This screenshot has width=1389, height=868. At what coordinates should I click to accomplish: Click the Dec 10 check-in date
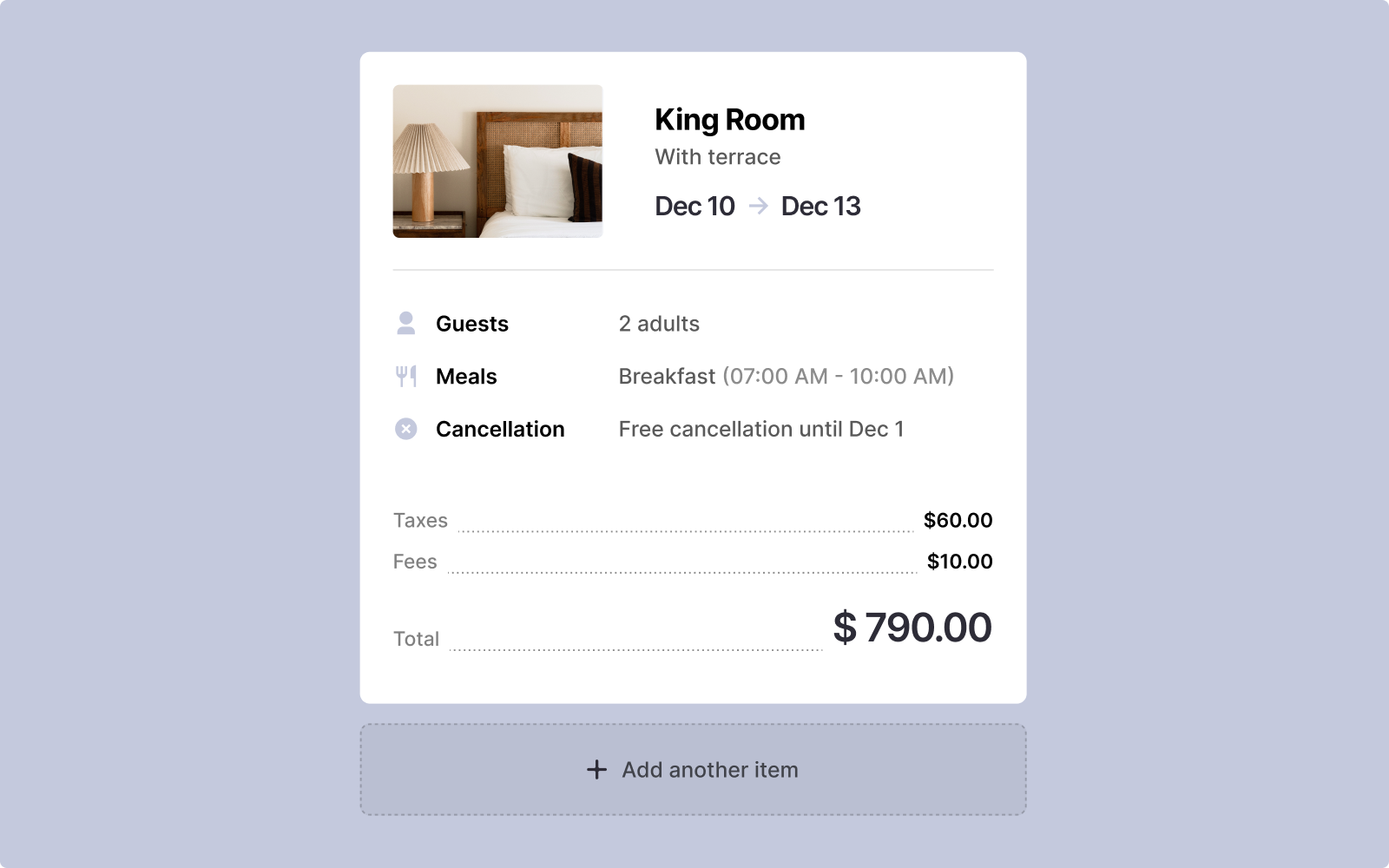pos(694,206)
